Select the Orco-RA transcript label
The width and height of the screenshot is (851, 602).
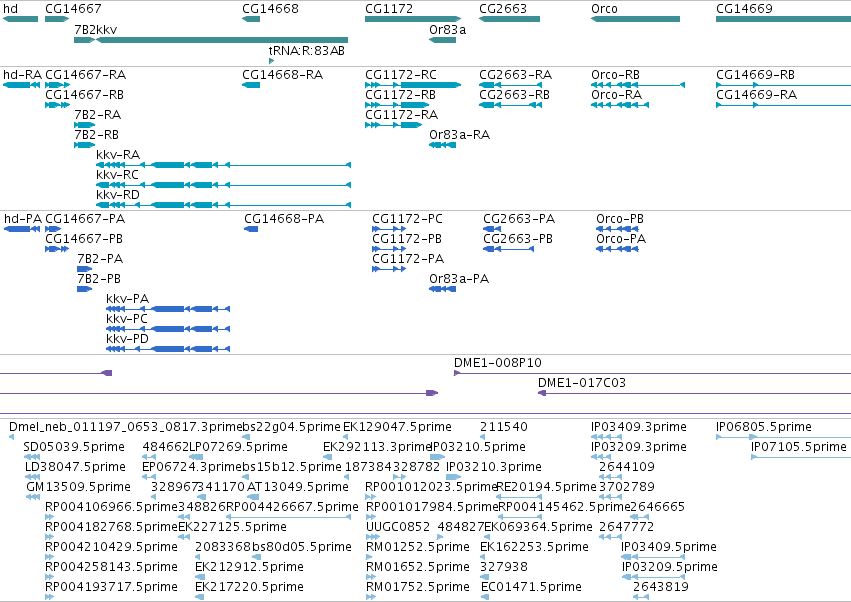pyautogui.click(x=617, y=94)
